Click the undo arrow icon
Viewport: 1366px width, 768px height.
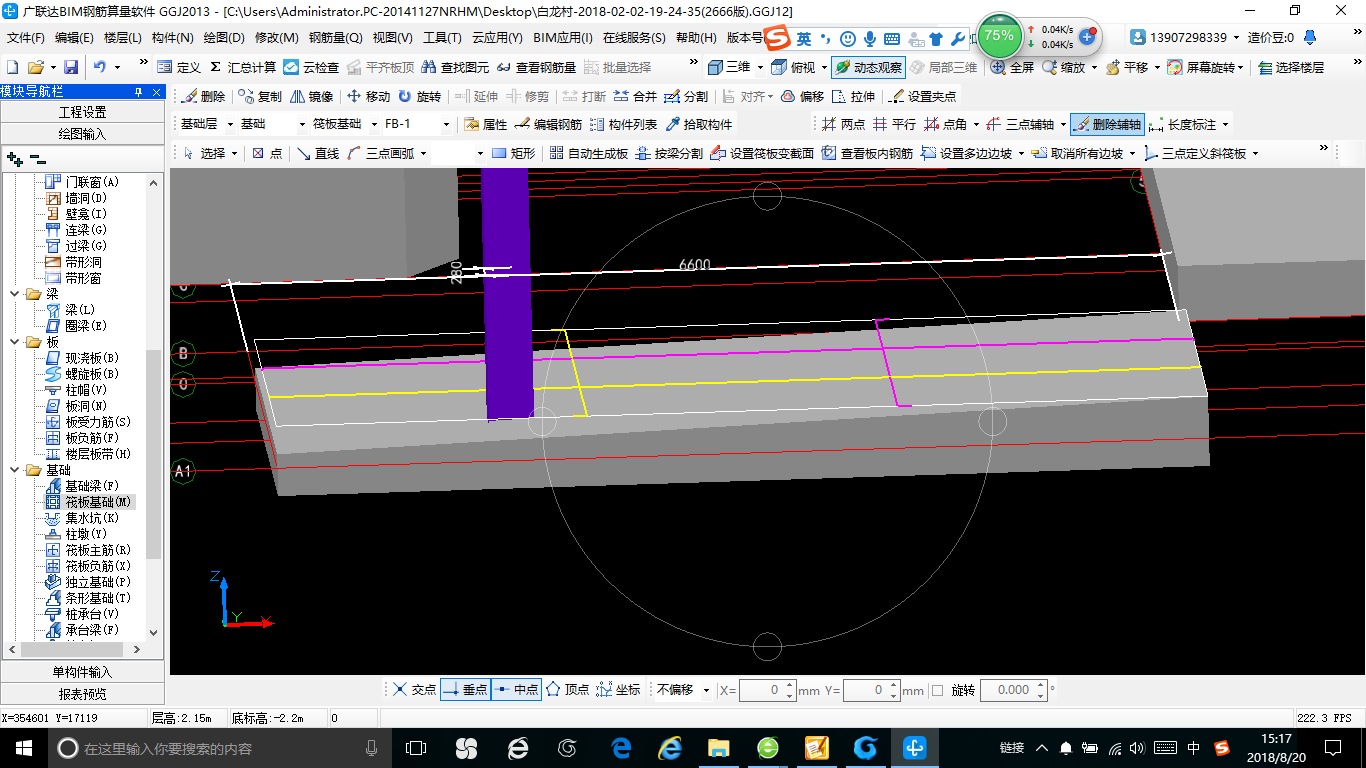coord(100,67)
